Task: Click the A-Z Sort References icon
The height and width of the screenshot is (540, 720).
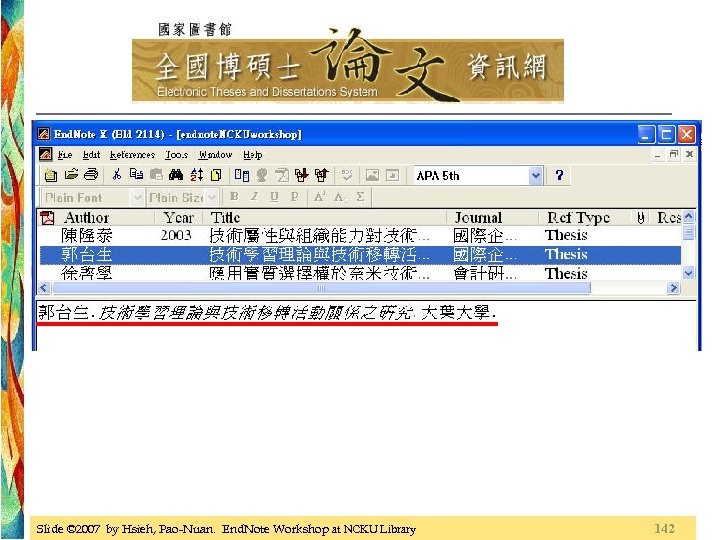Action: click(197, 175)
